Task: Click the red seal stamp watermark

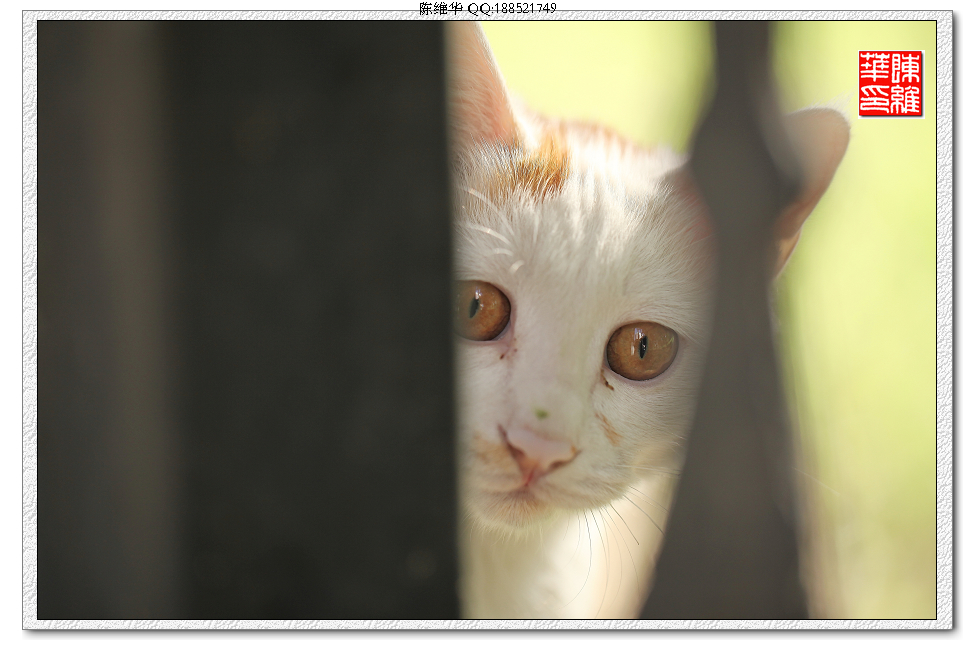Action: pyautogui.click(x=890, y=84)
